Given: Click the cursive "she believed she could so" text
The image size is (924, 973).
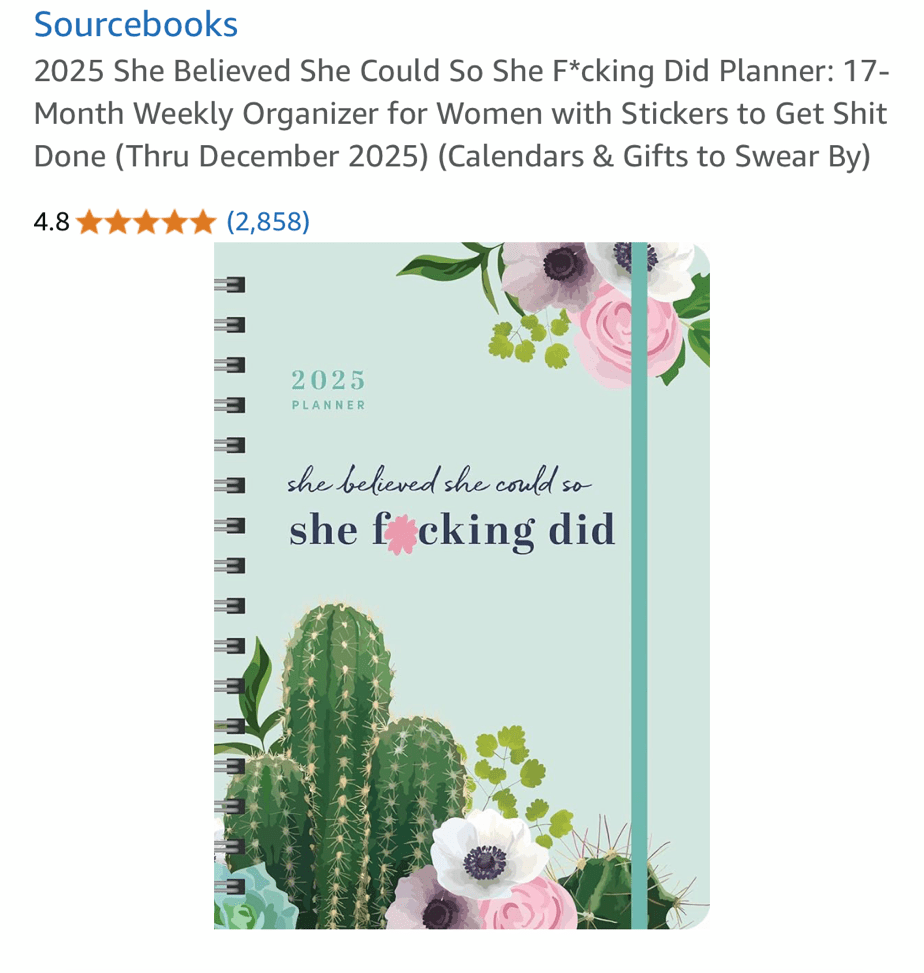Looking at the screenshot, I should 440,483.
